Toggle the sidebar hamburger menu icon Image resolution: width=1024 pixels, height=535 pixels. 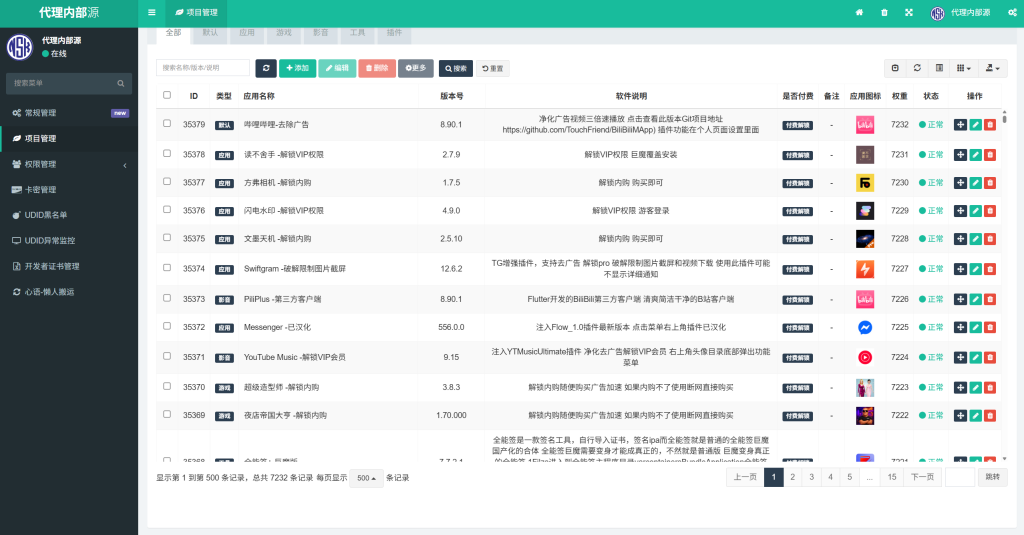tap(152, 12)
